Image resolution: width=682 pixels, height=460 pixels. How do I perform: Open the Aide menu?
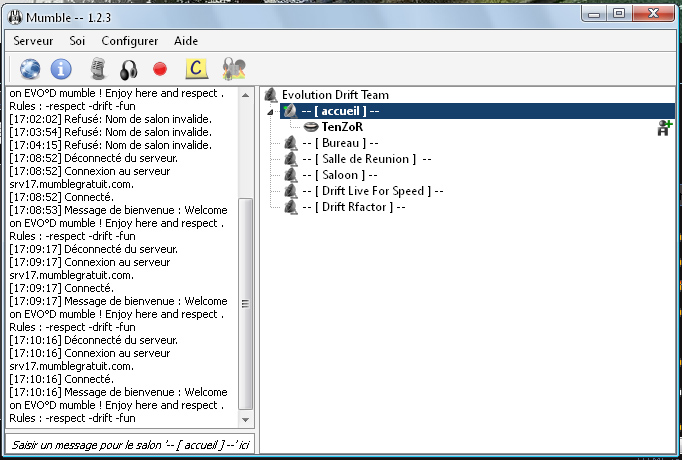[186, 41]
